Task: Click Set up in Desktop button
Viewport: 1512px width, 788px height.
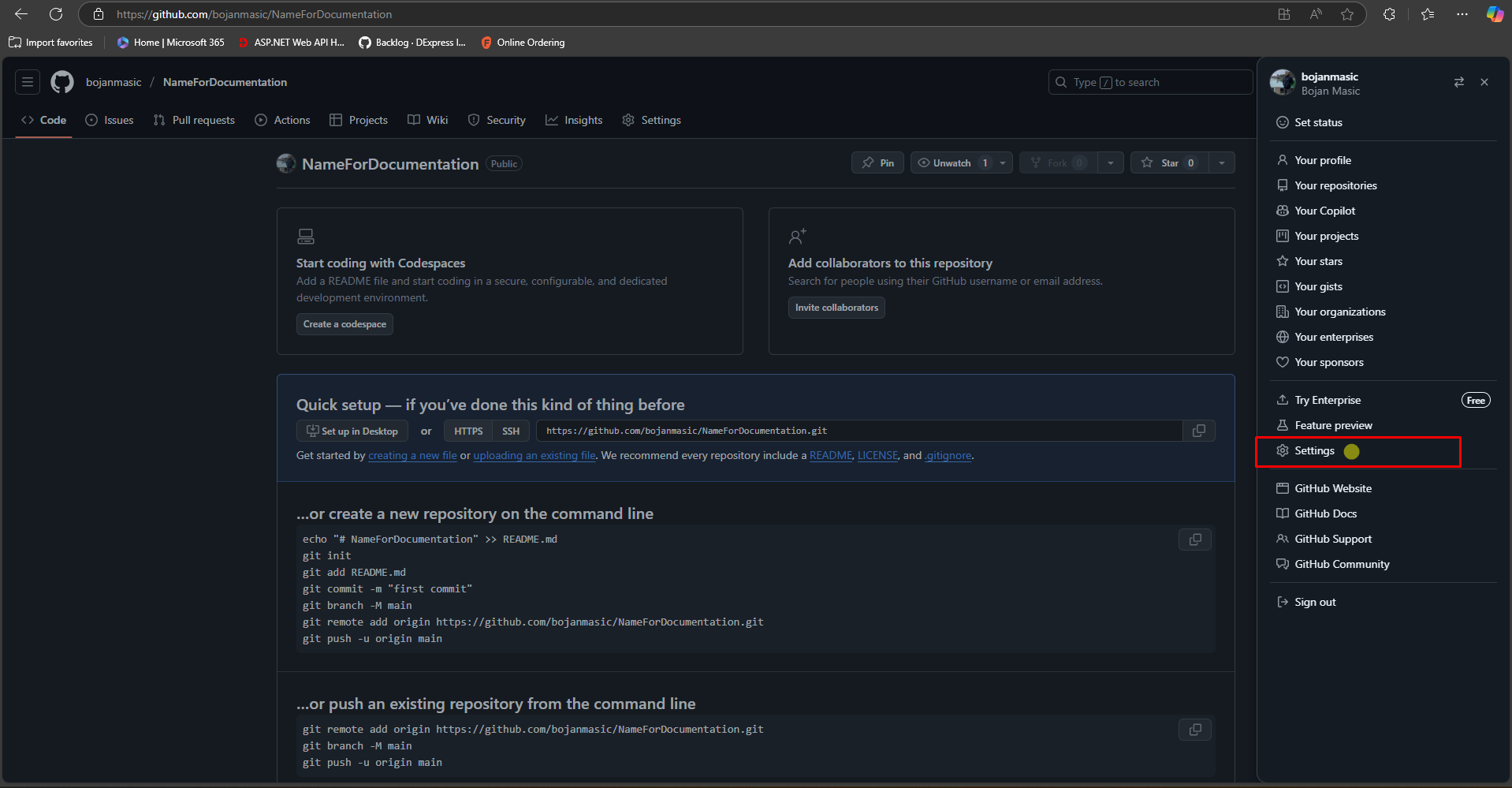Action: (352, 431)
